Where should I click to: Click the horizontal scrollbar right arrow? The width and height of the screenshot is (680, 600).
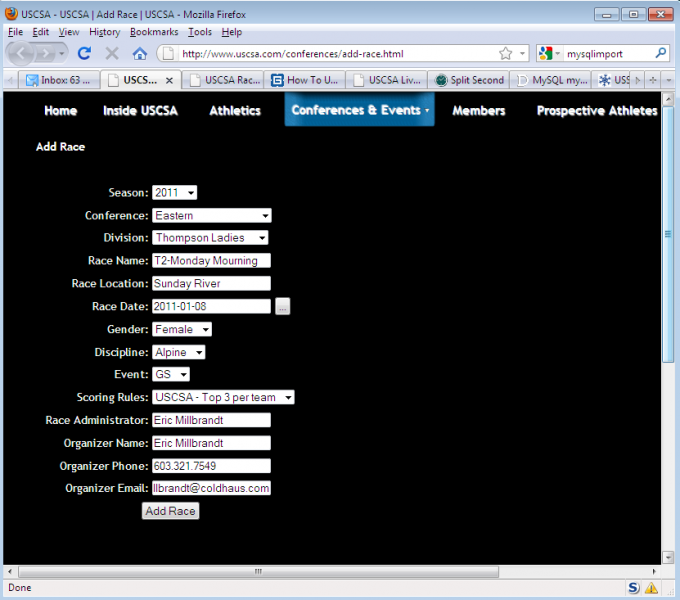(654, 571)
